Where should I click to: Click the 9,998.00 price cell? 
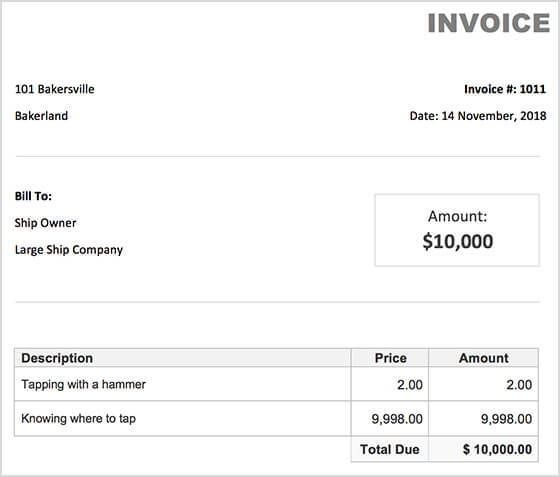[397, 418]
